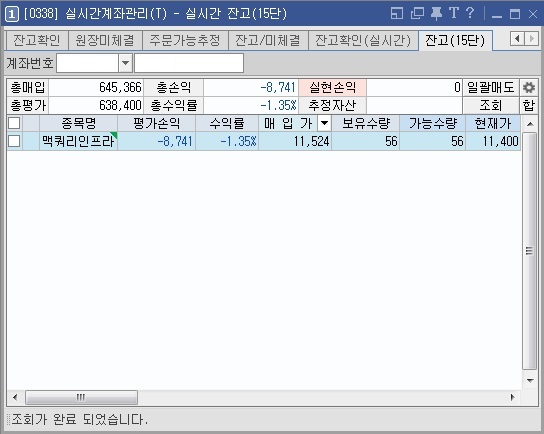Open the 계좌번호 account dropdown arrow
Image resolution: width=544 pixels, height=434 pixels.
pyautogui.click(x=126, y=63)
